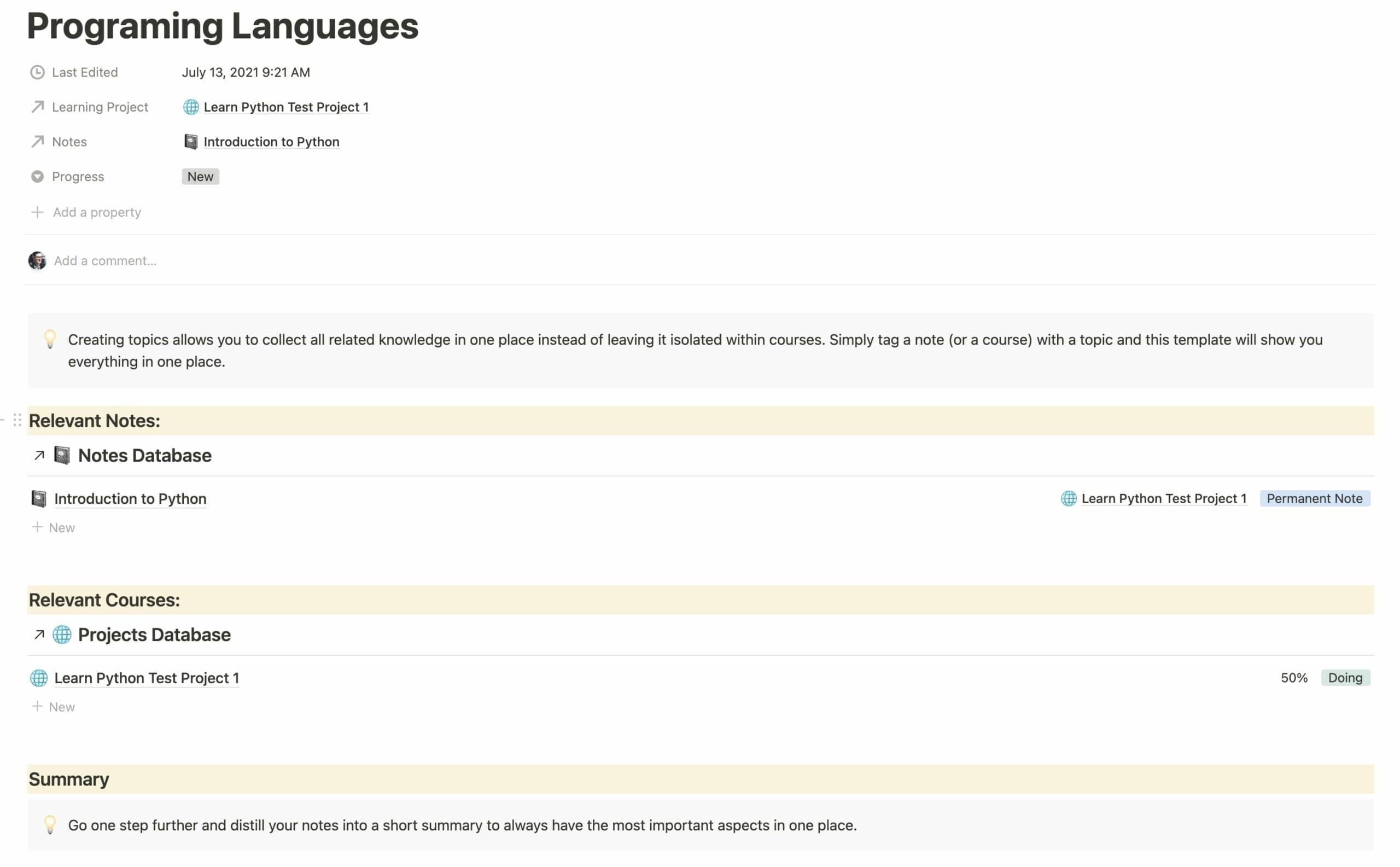Click the book icon next to Introduction to Python
1400x867 pixels.
tap(191, 142)
